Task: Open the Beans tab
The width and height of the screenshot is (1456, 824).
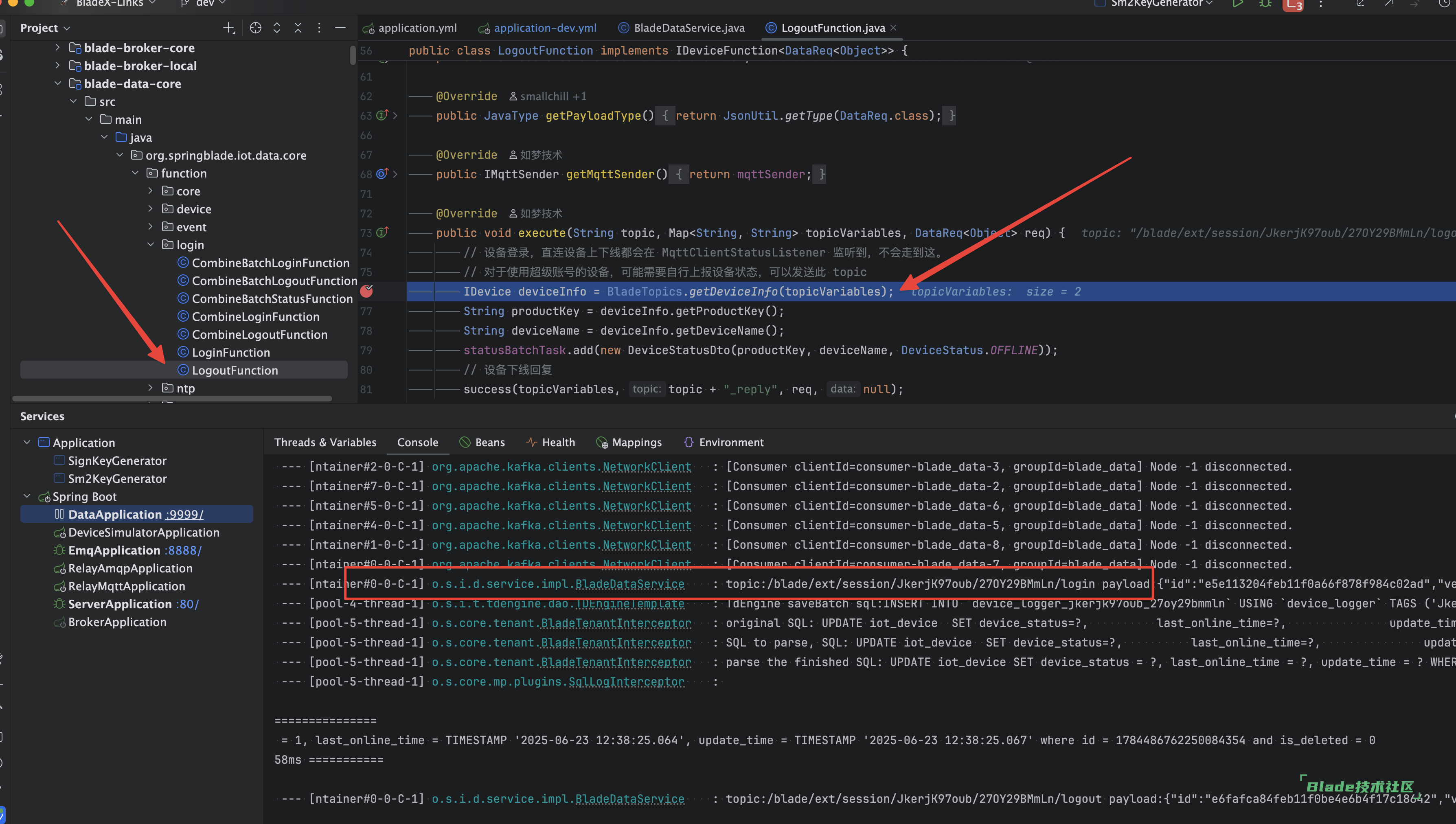Action: click(x=482, y=443)
